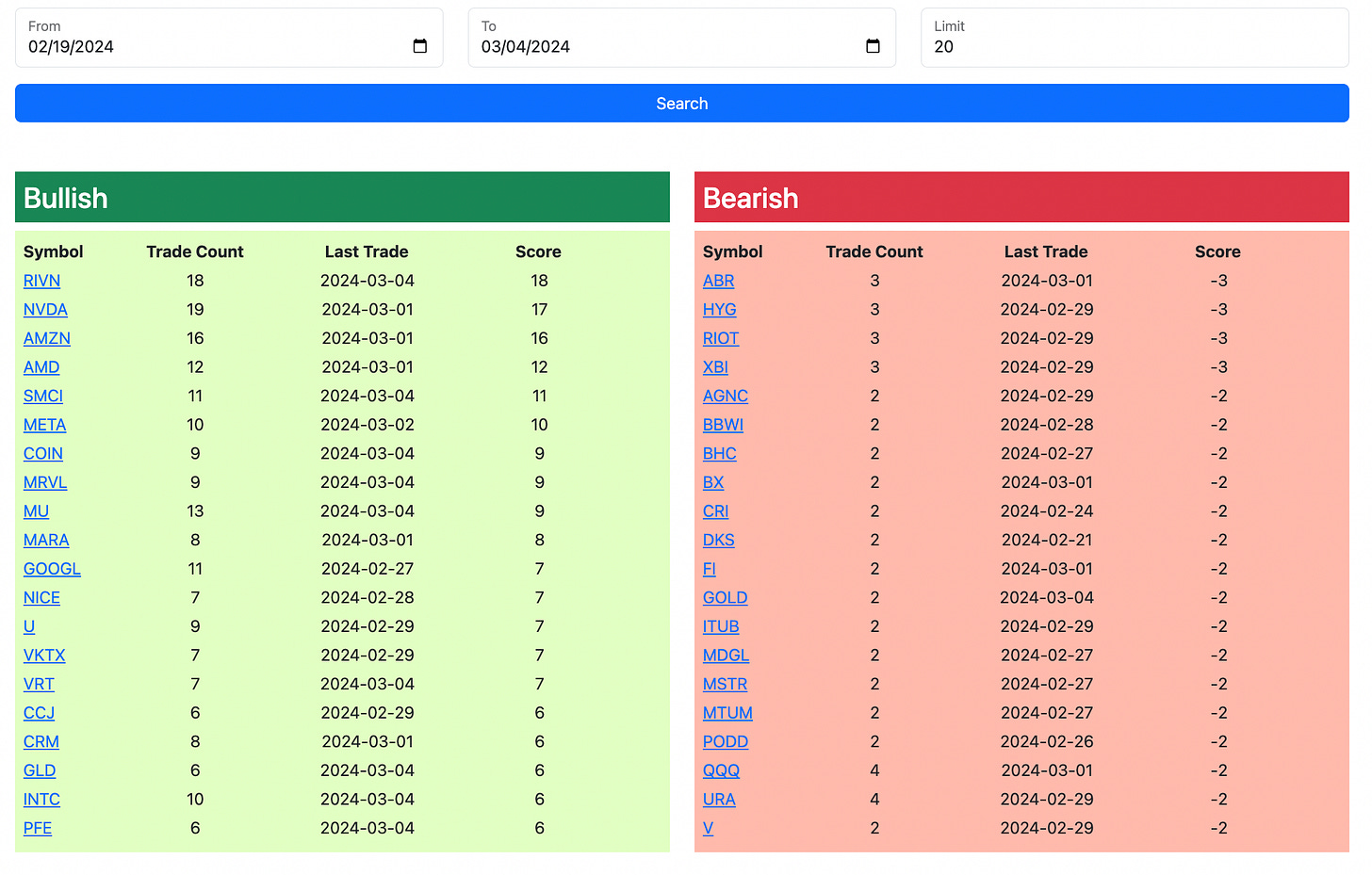Select NVDA score value 17
The height and width of the screenshot is (875, 1372).
click(x=539, y=310)
